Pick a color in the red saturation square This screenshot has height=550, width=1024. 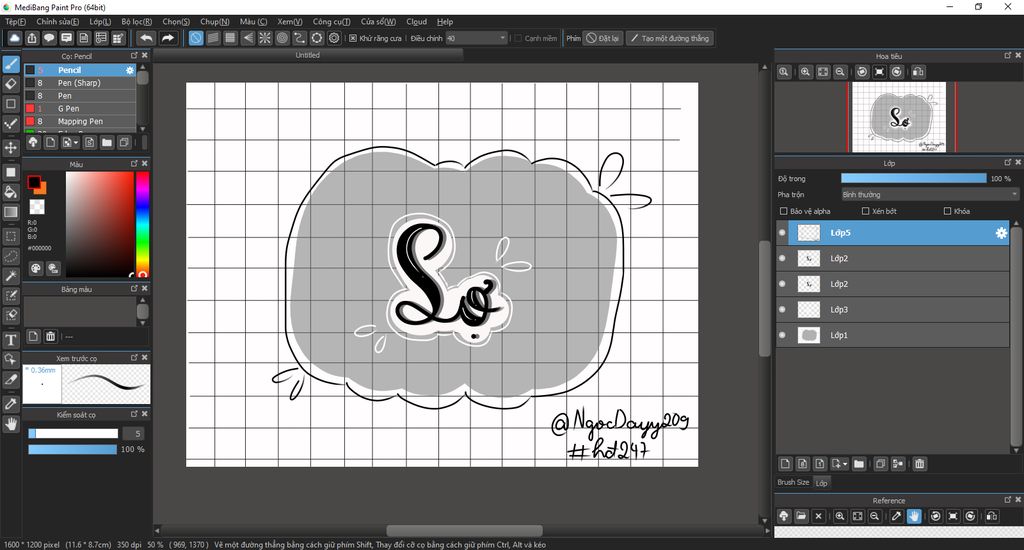click(x=99, y=224)
